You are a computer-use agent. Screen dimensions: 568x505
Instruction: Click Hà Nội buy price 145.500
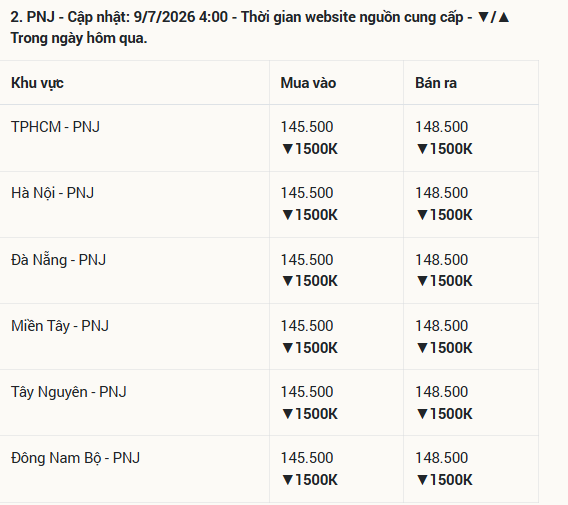307,193
